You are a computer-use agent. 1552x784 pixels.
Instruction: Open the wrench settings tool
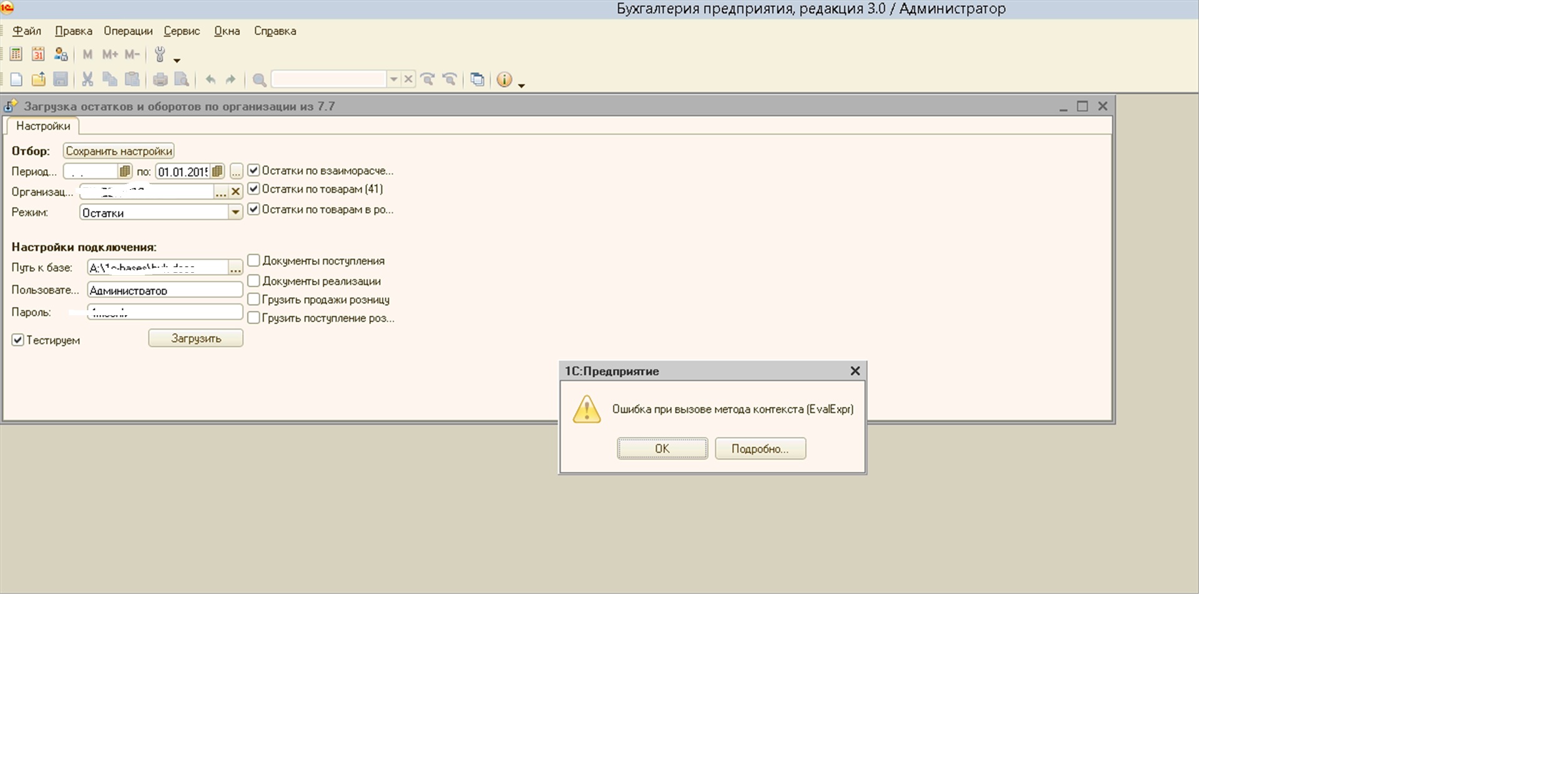[160, 55]
